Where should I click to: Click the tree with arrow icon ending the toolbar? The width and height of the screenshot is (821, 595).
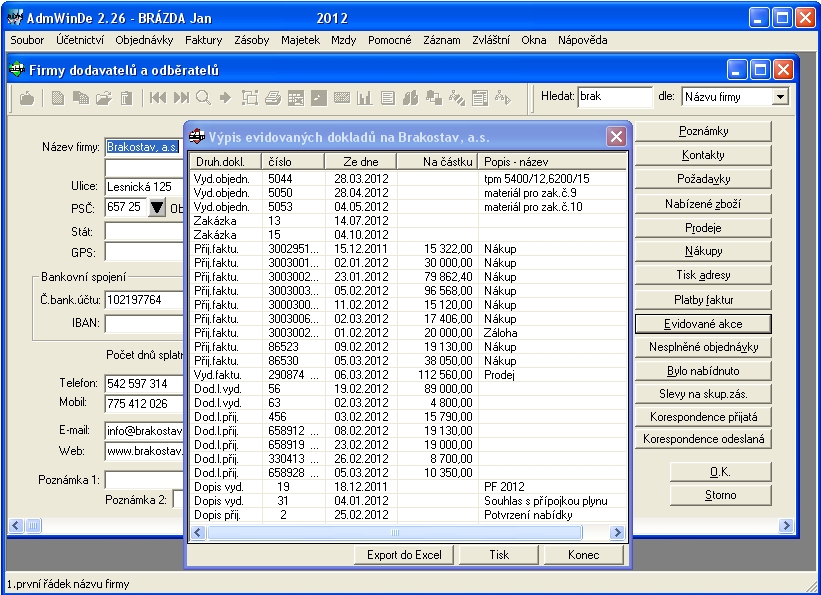(503, 98)
